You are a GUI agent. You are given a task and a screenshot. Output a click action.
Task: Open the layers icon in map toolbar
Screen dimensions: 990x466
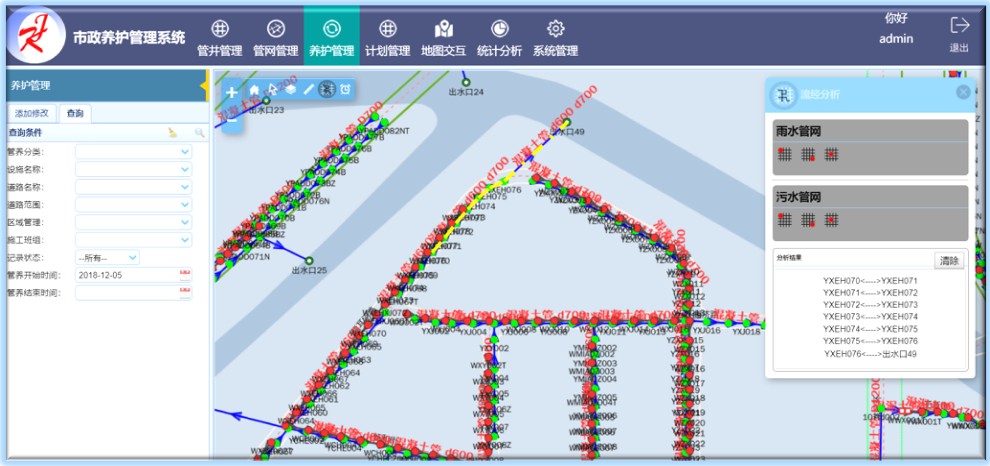[290, 89]
